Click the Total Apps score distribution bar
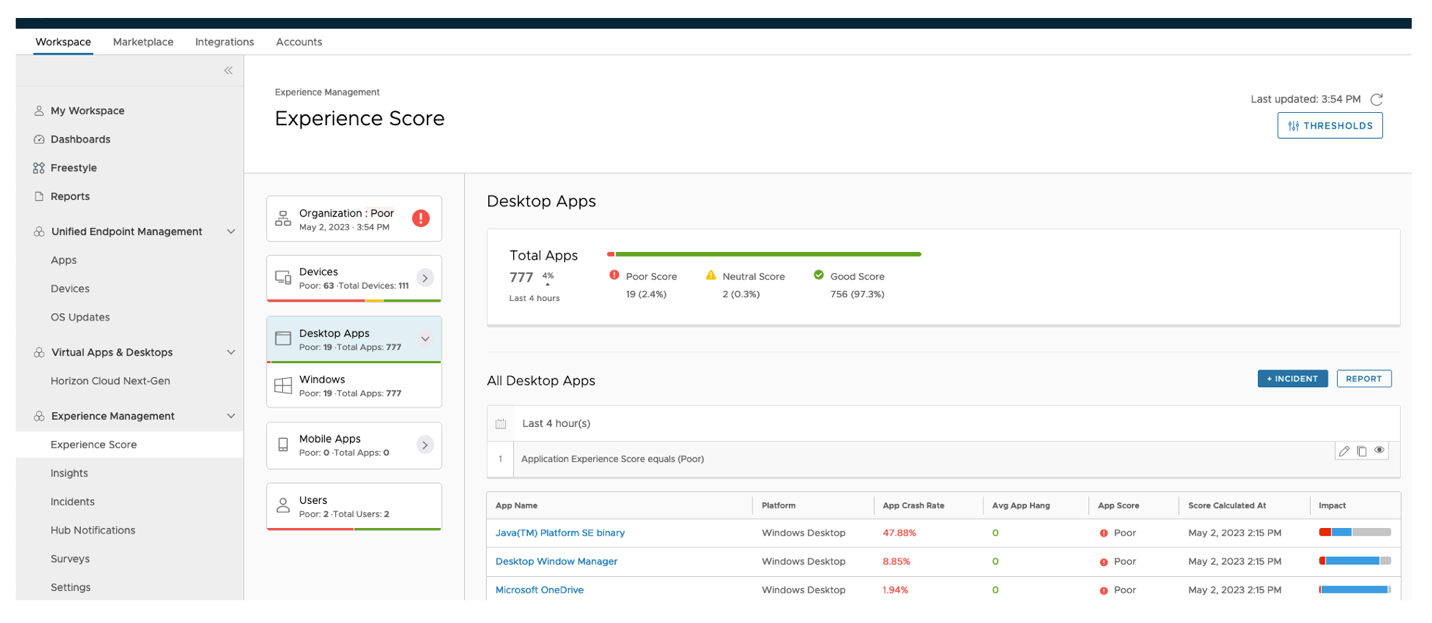This screenshot has height=623, width=1432. 764,254
